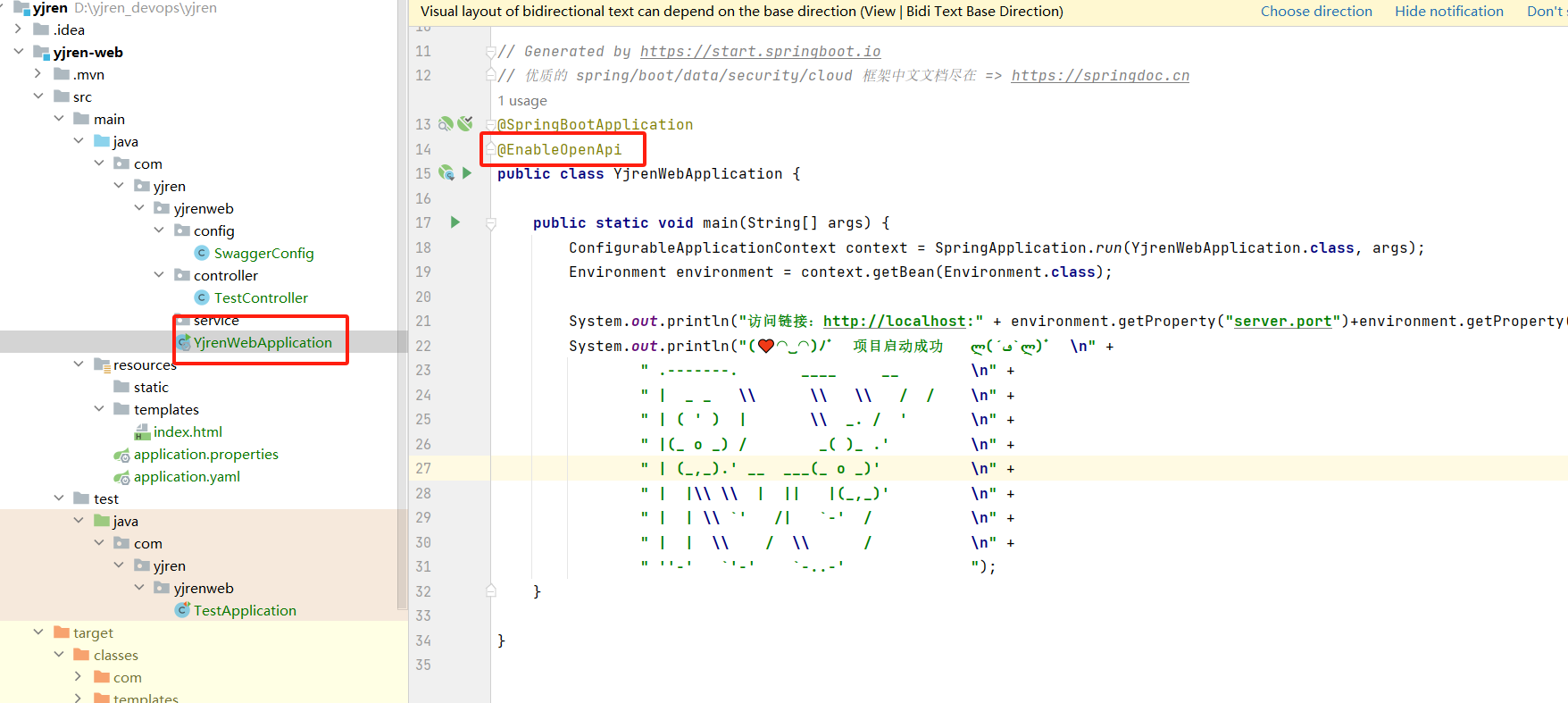The width and height of the screenshot is (1568, 703).
Task: Click the TestApplication class icon
Action: click(x=182, y=610)
